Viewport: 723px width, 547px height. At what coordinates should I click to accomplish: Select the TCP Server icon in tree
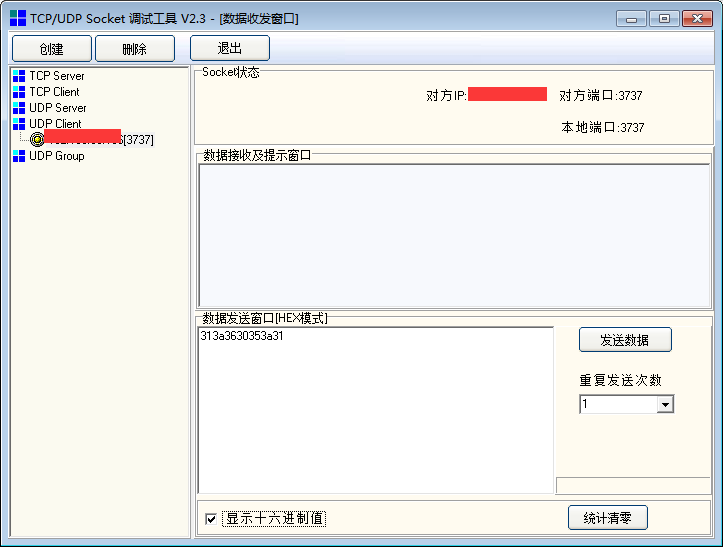(19, 76)
